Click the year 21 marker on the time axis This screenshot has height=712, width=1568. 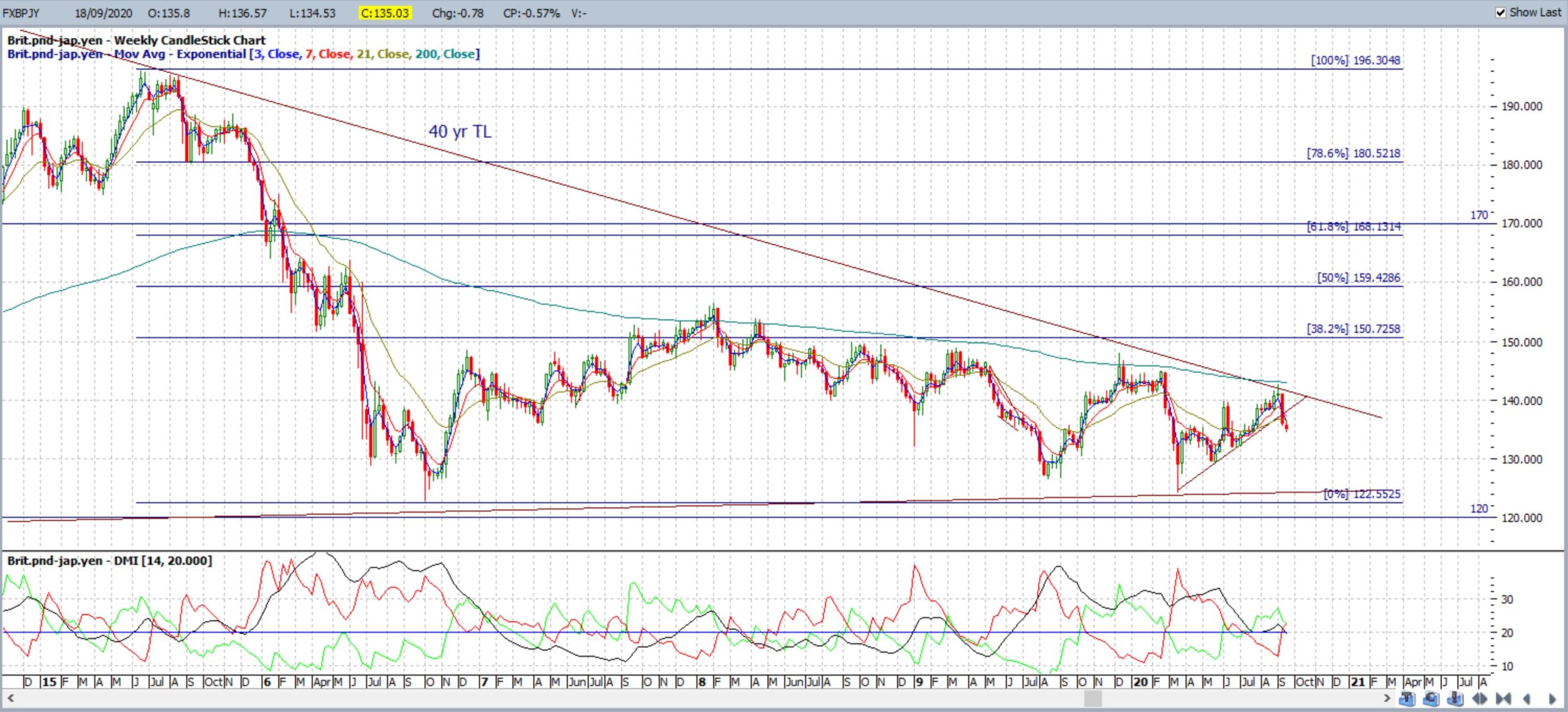point(1358,682)
